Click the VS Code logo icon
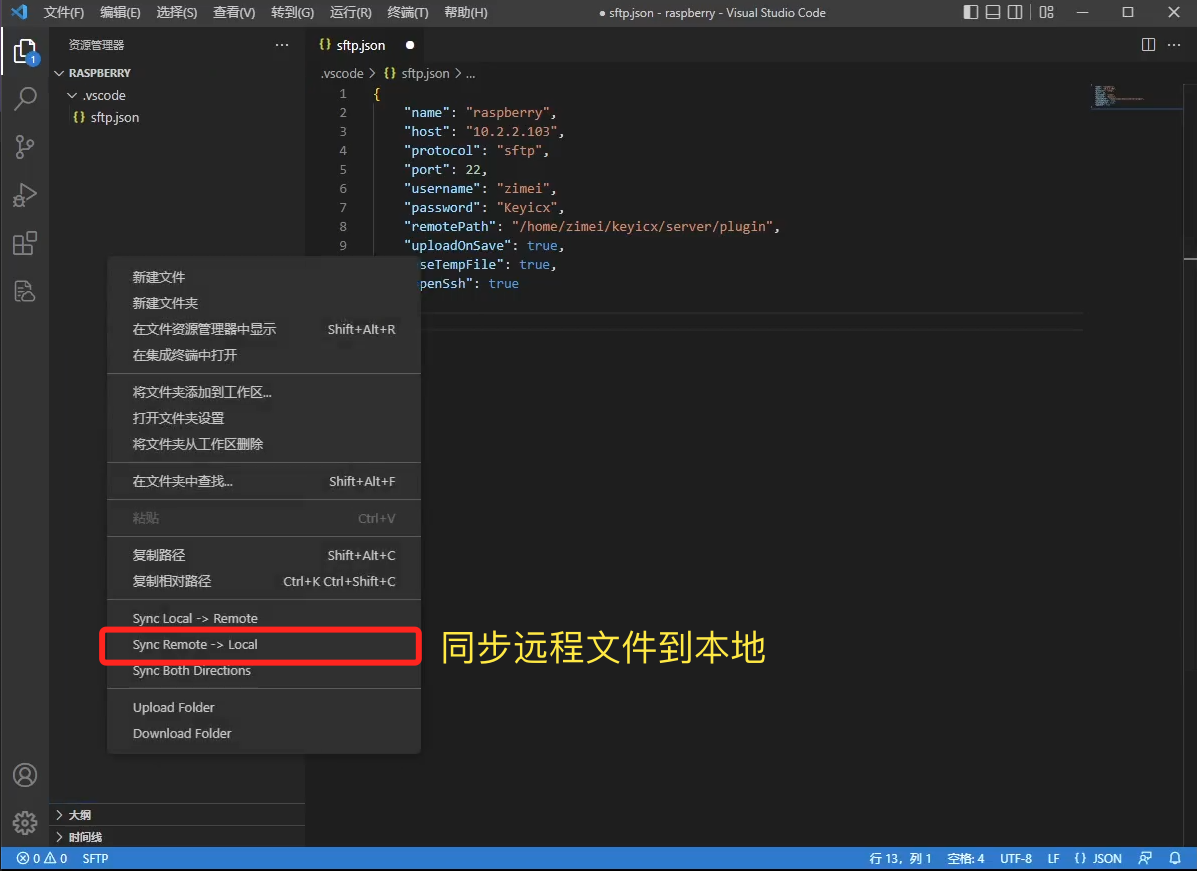This screenshot has width=1197, height=871. click(19, 12)
